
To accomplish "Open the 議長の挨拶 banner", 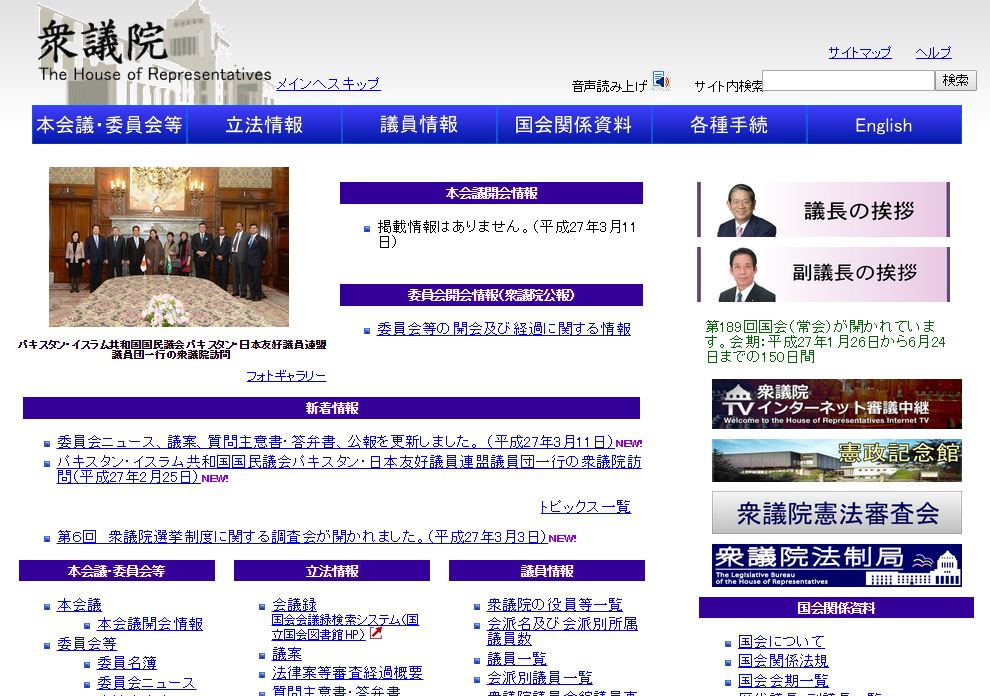I will tap(823, 210).
